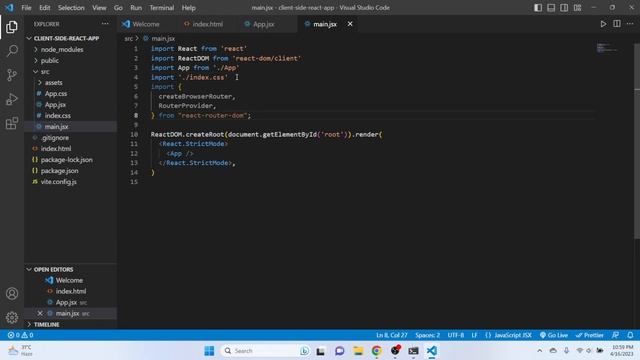Viewport: 640px width, 360px height.
Task: Open File Explorer from taskbar
Action: [x=358, y=351]
